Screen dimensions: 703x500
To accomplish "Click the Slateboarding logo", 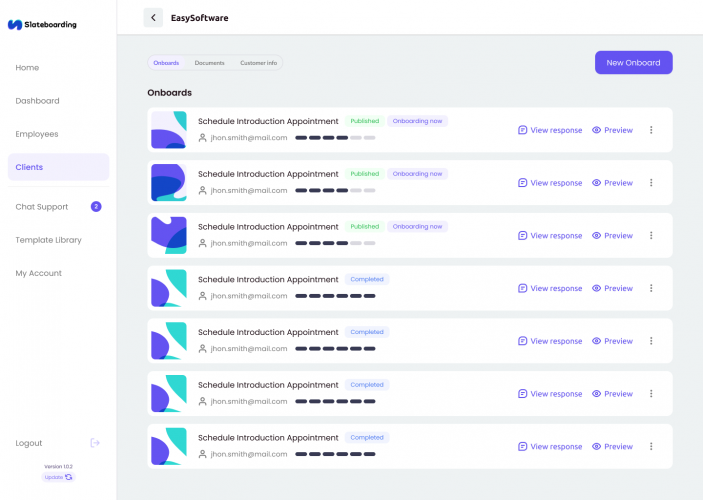I will (x=42, y=25).
